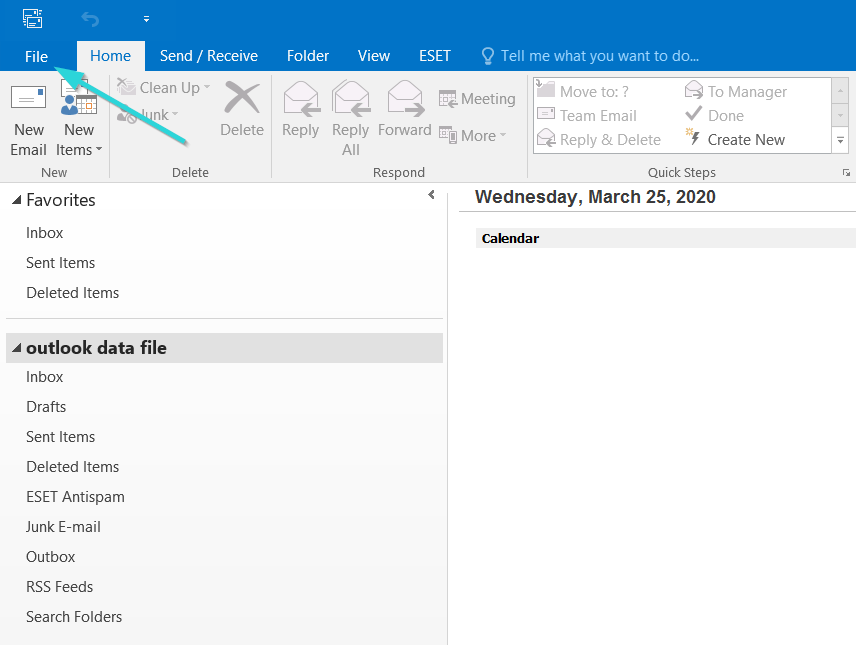Click the Meeting reply icon

448,99
